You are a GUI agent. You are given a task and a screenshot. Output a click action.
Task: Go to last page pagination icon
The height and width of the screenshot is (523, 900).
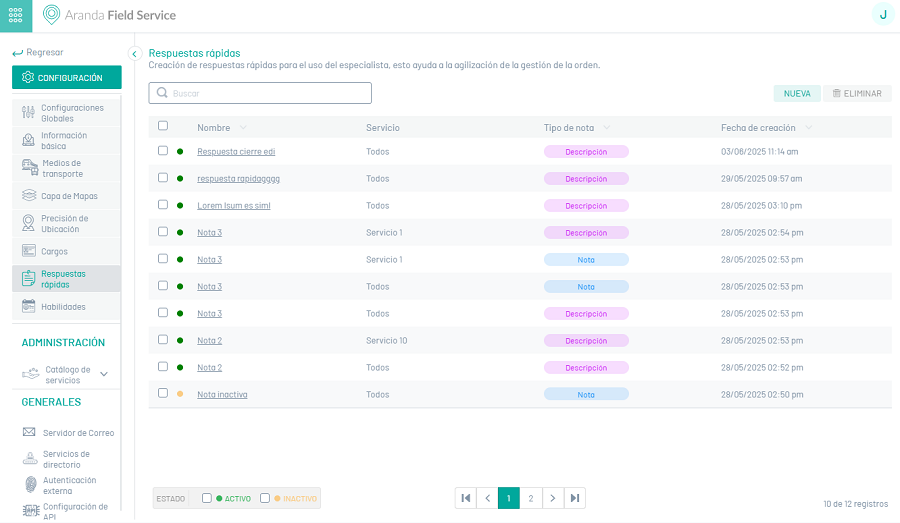pos(574,498)
